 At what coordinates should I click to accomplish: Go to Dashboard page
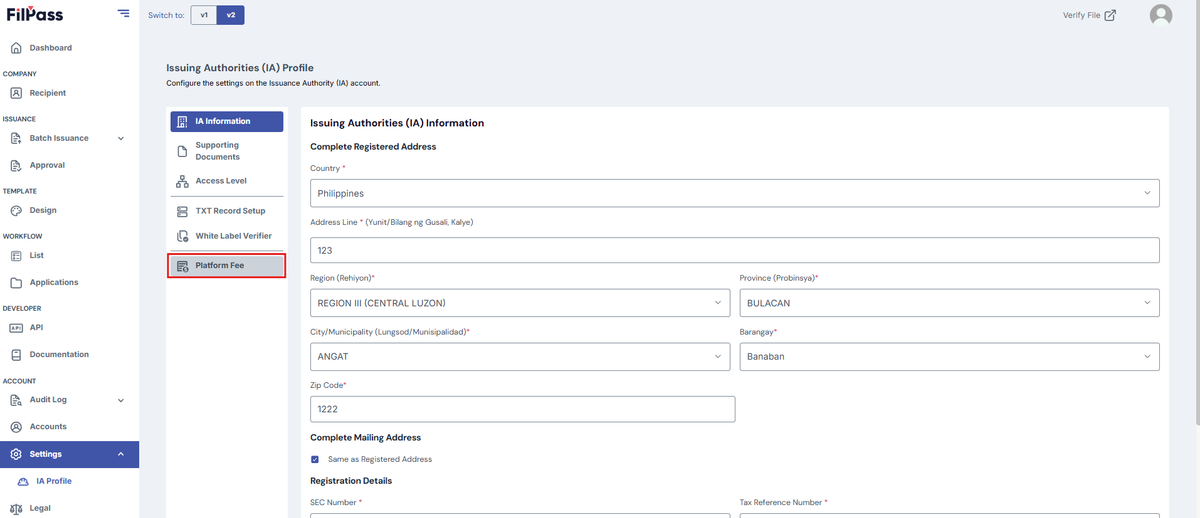coord(51,48)
